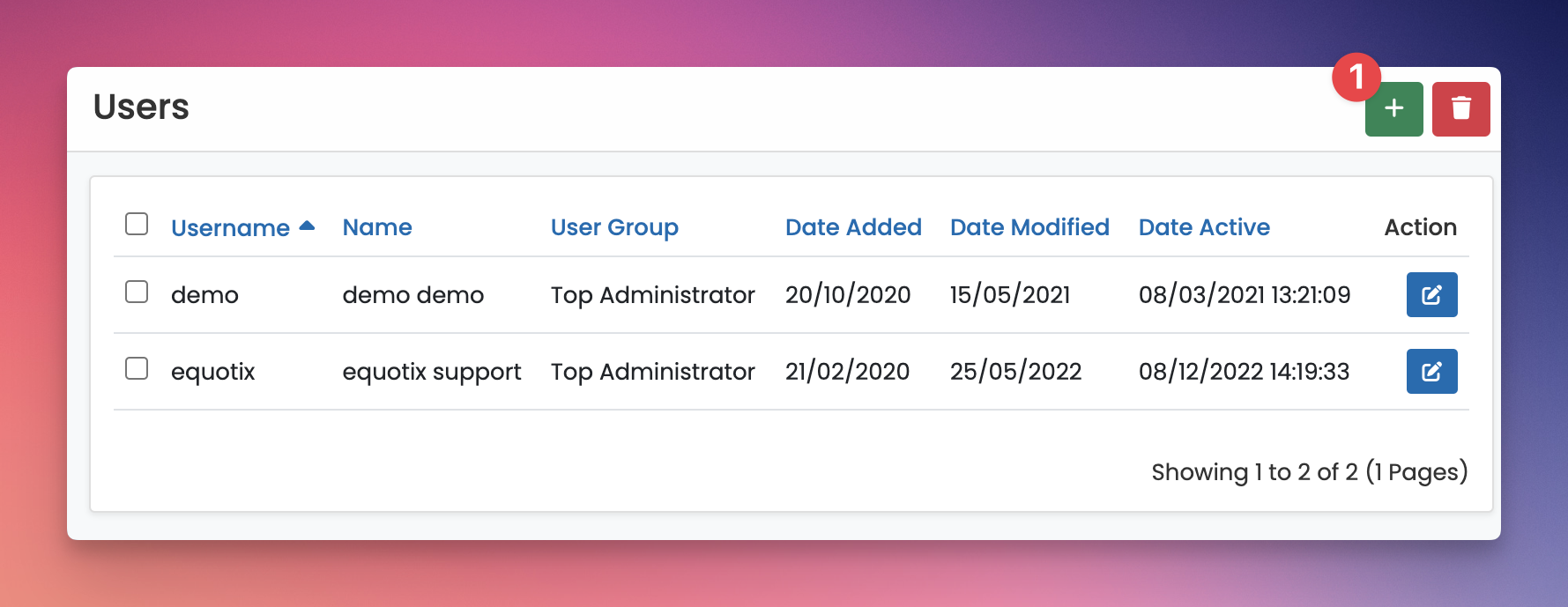Sort the table by Name column
This screenshot has height=607, width=1568.
tap(377, 227)
